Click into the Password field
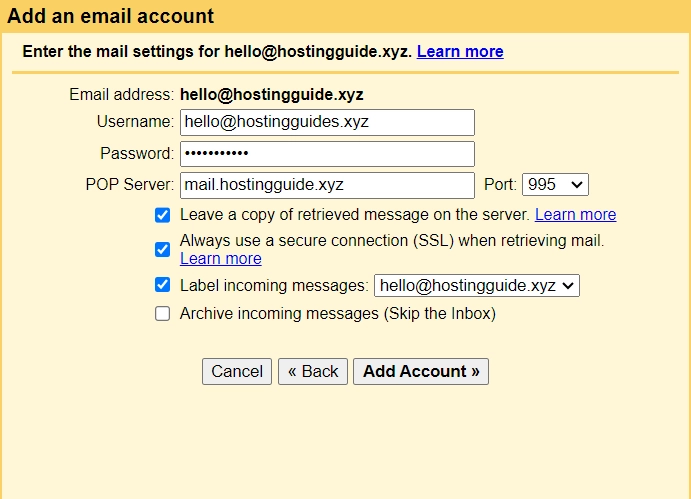 tap(327, 154)
